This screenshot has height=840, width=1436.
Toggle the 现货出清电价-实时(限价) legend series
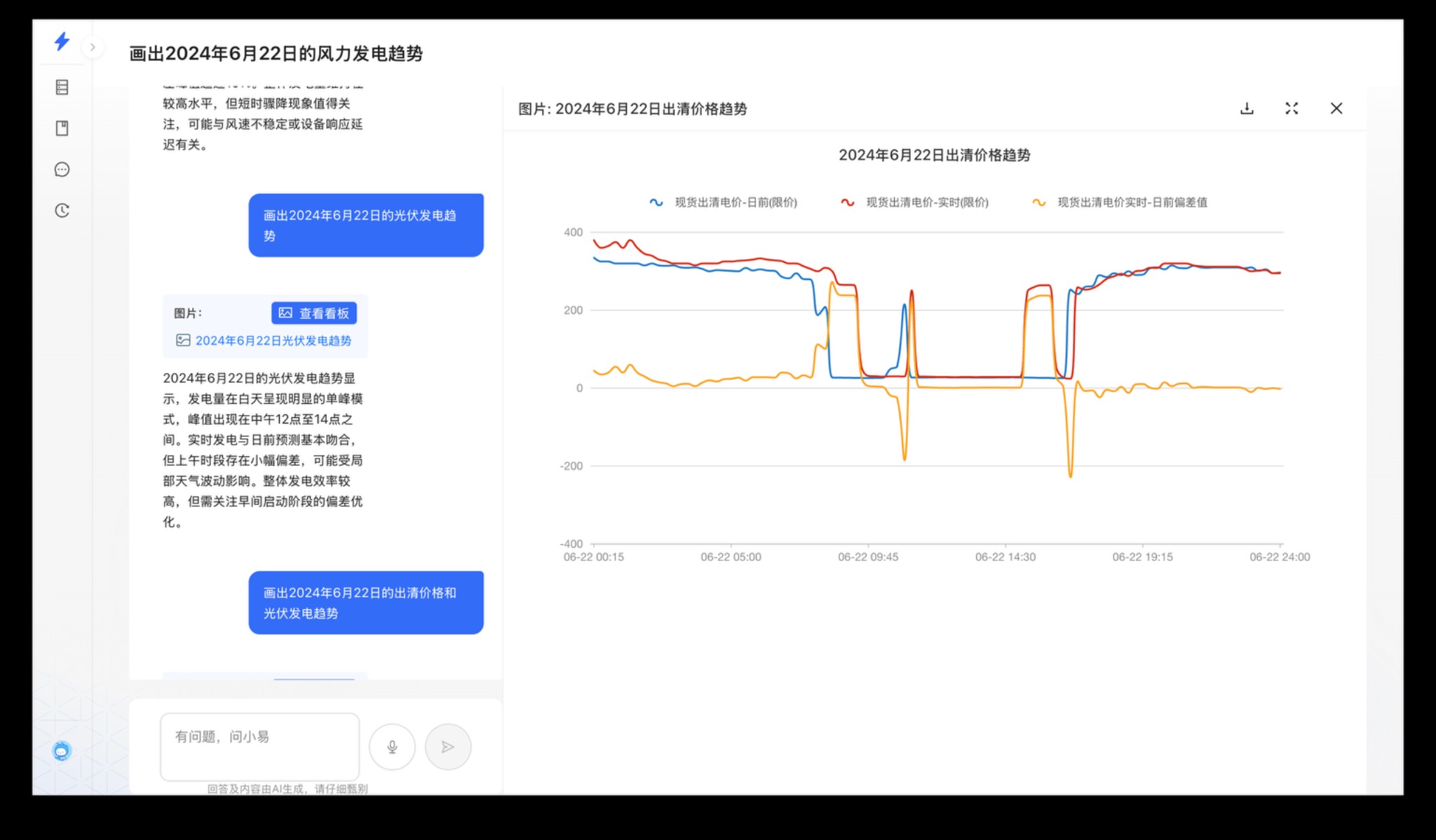pyautogui.click(x=915, y=203)
